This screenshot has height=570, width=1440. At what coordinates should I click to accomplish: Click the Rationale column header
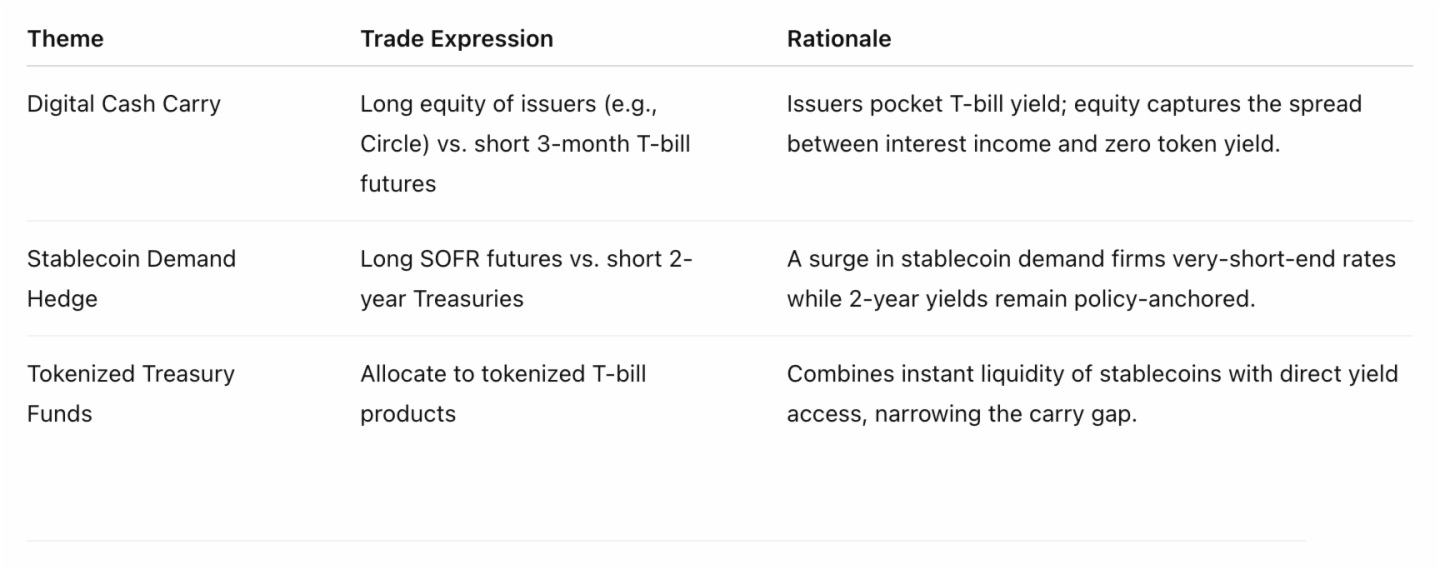click(x=838, y=39)
